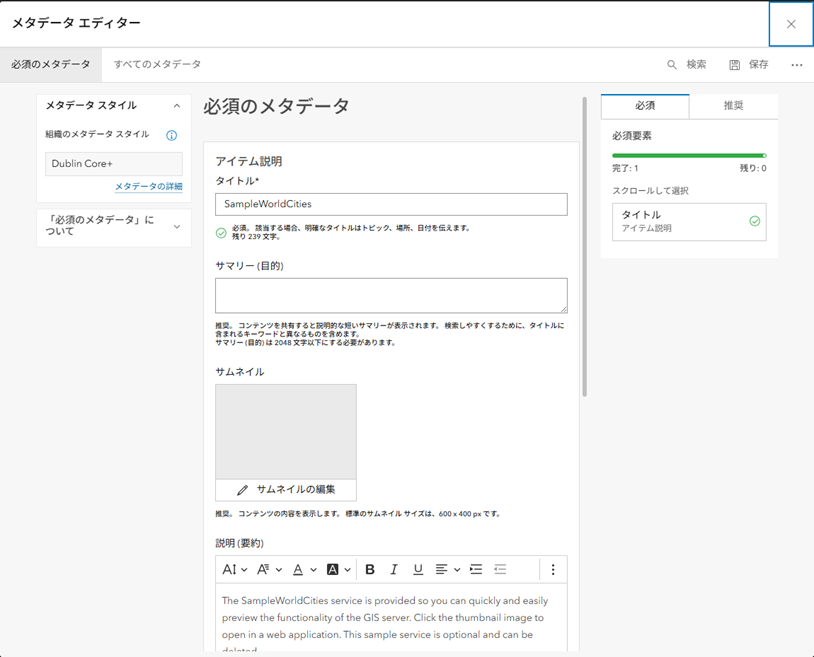Viewport: 814px width, 657px height.
Task: Click the 必須要素 heading
Action: point(632,136)
